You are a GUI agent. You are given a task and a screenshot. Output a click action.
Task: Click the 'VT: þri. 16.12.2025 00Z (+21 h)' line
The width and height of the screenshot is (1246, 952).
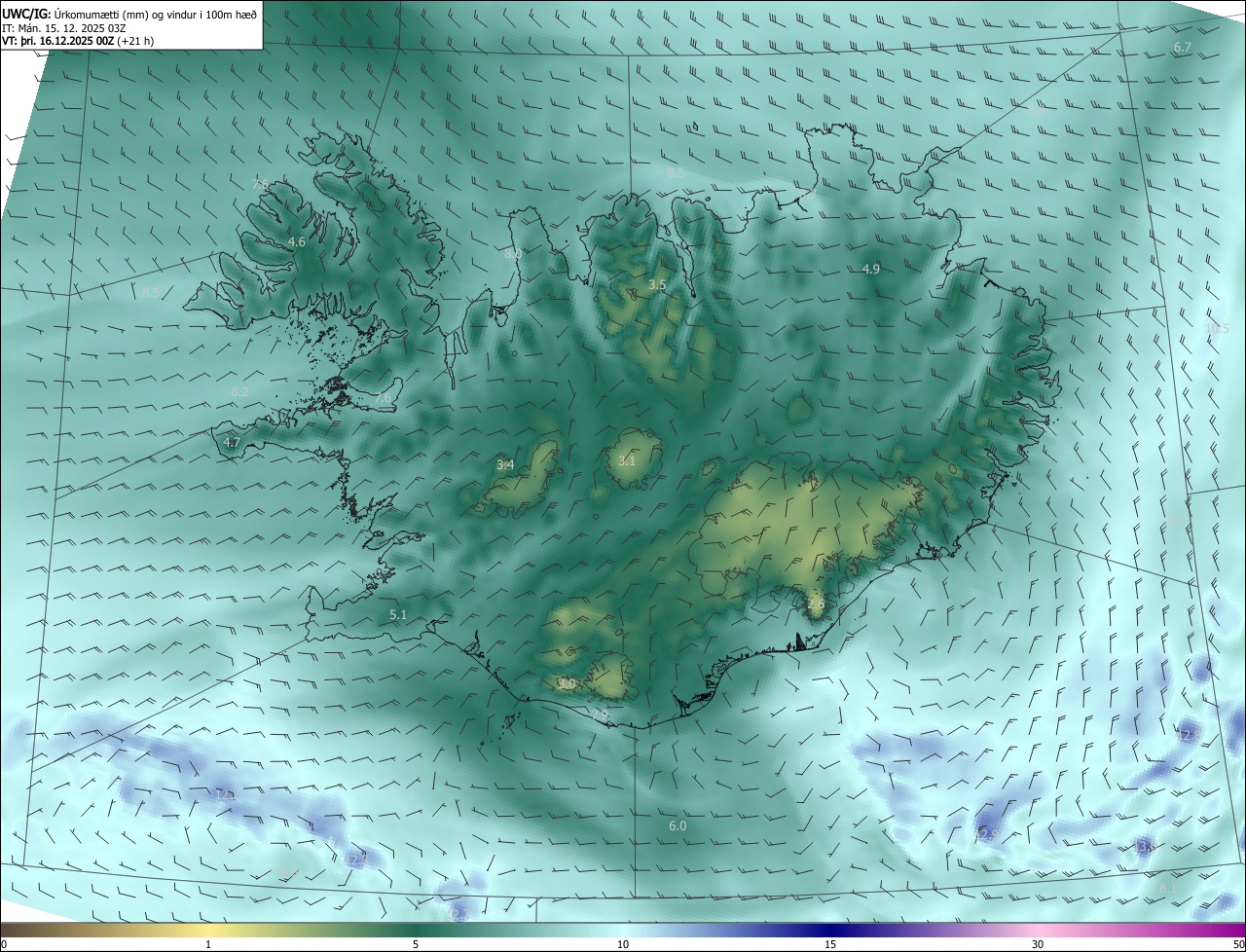pyautogui.click(x=78, y=41)
